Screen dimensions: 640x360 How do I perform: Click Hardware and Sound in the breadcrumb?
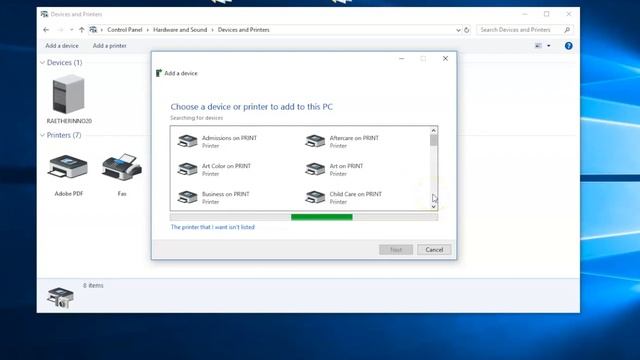click(x=180, y=30)
